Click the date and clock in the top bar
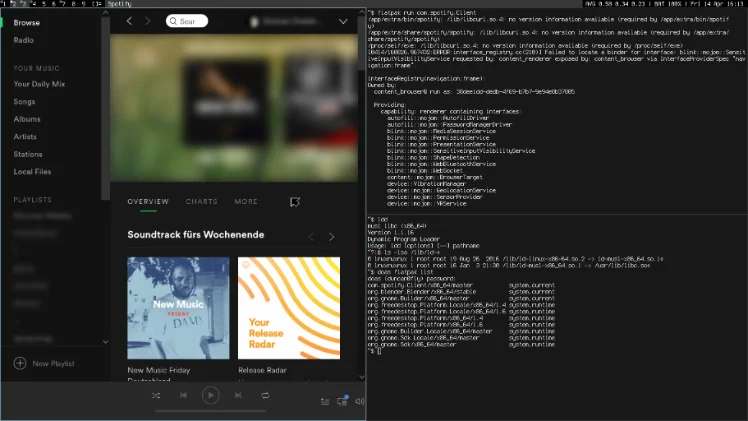Image resolution: width=748 pixels, height=421 pixels. click(718, 4)
